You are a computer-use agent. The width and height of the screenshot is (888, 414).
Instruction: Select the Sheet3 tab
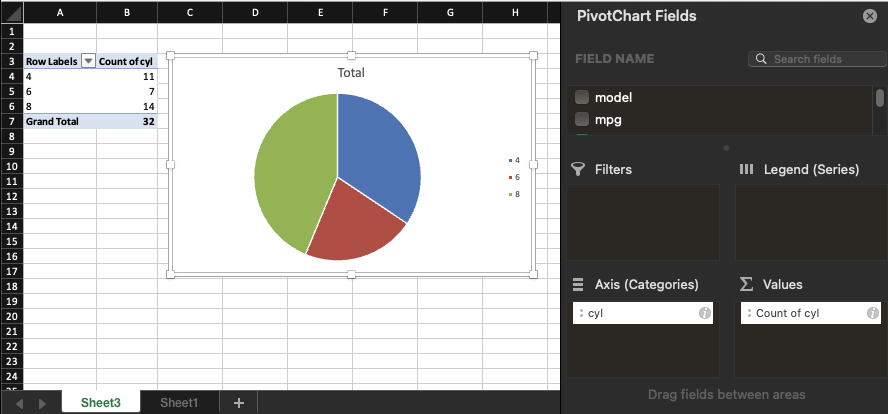pyautogui.click(x=101, y=402)
